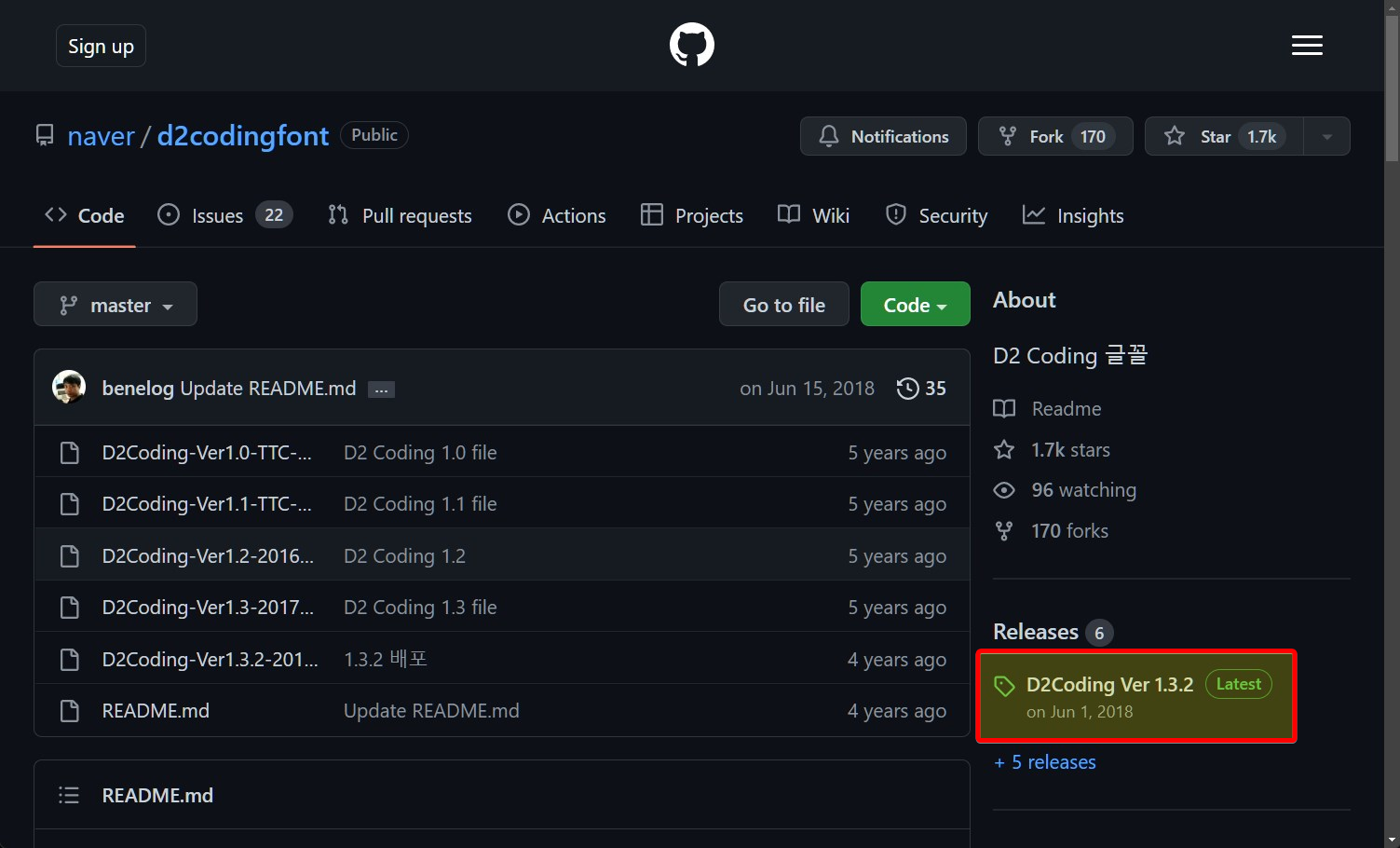Click the Go to file button
This screenshot has width=1400, height=848.
(784, 305)
